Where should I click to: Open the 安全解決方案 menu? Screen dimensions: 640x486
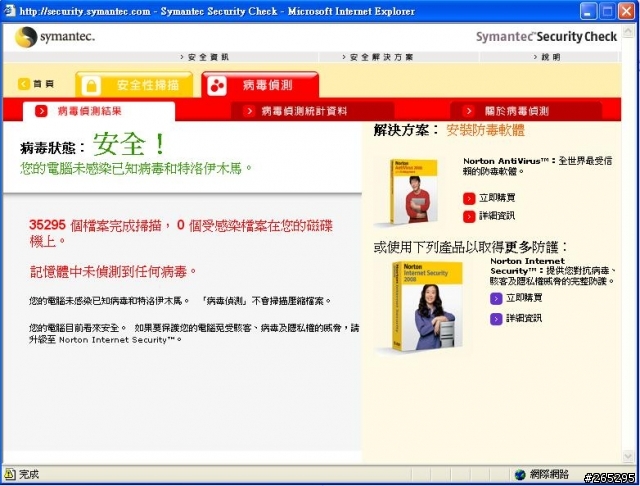click(x=378, y=57)
